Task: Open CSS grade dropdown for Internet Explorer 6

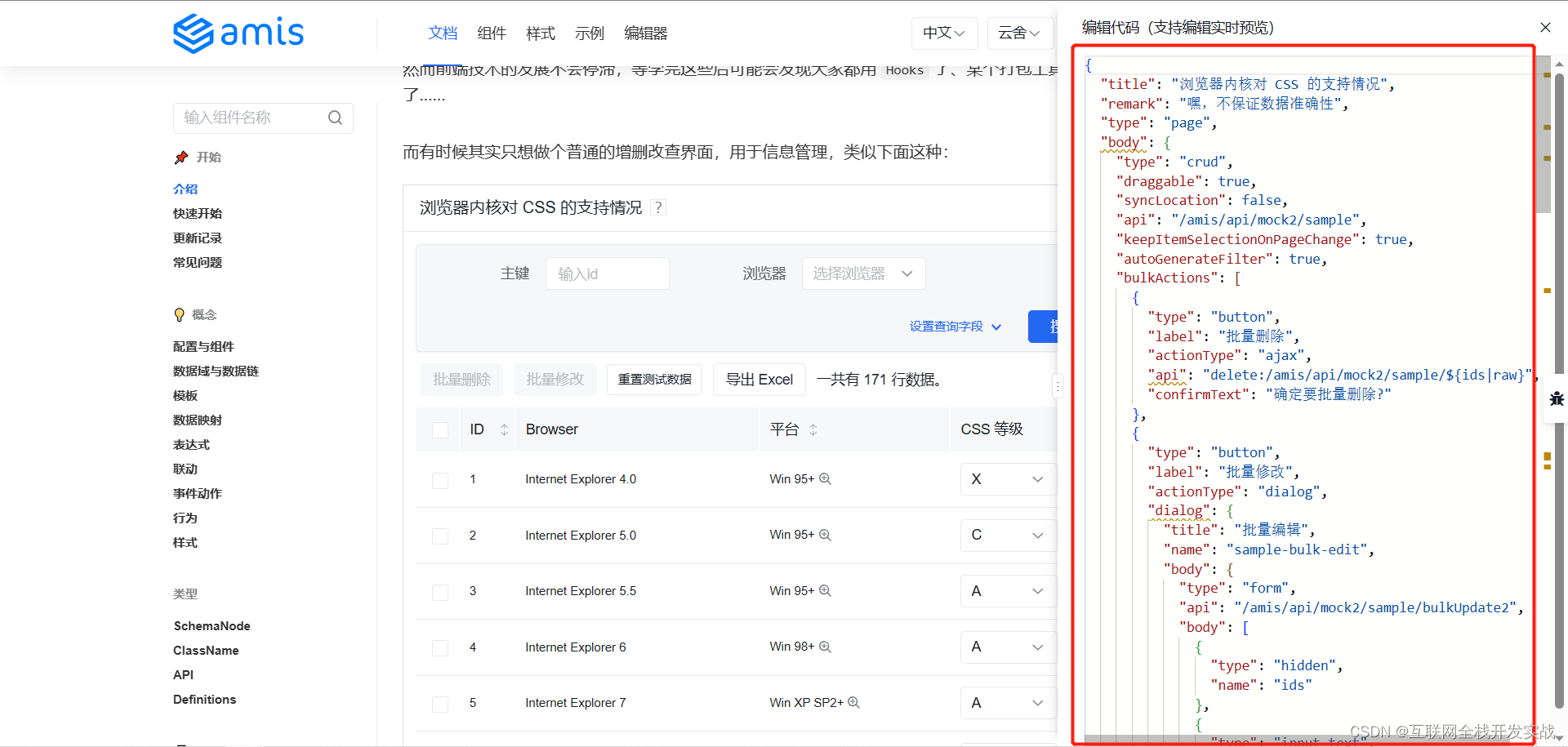Action: pos(1008,647)
